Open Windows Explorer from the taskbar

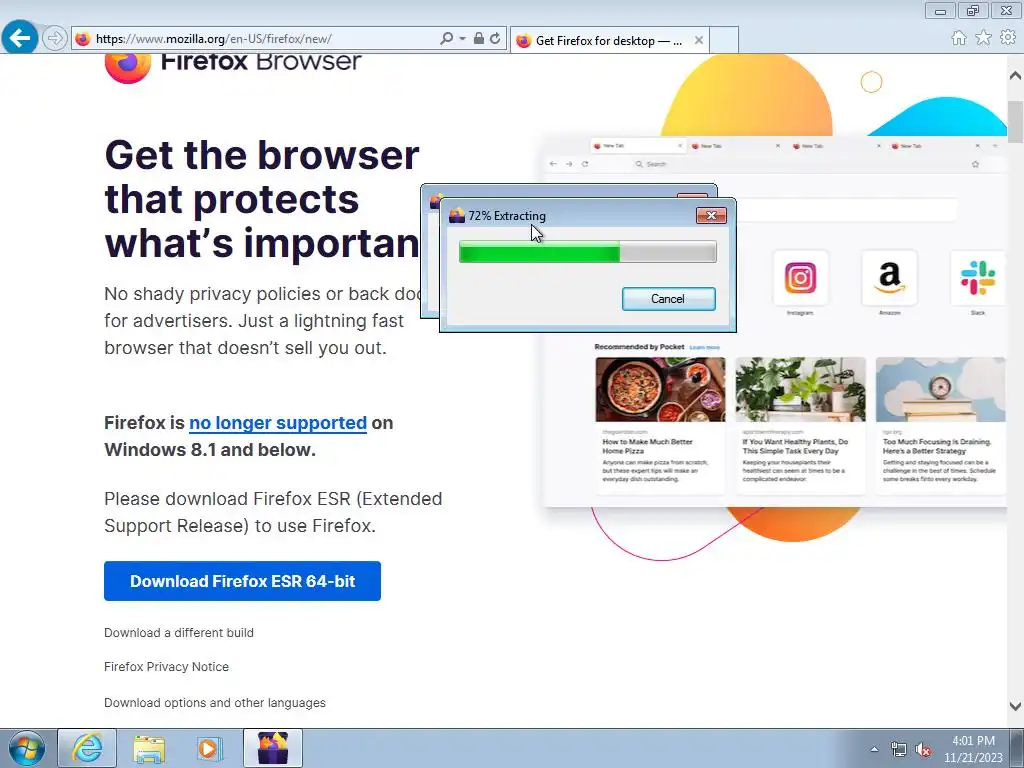pyautogui.click(x=149, y=748)
